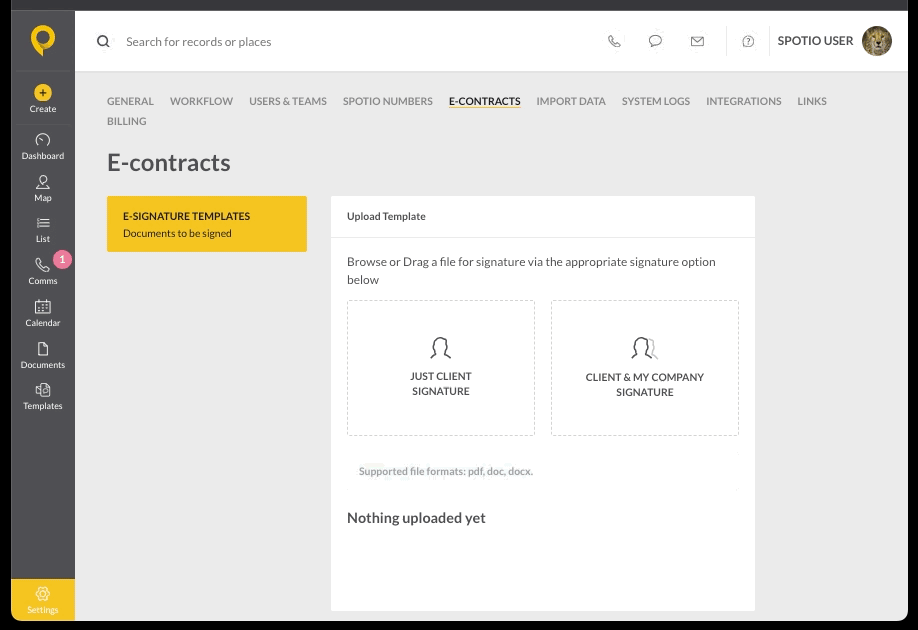Open the Map view in the sidebar
Image resolution: width=918 pixels, height=630 pixels.
[42, 189]
